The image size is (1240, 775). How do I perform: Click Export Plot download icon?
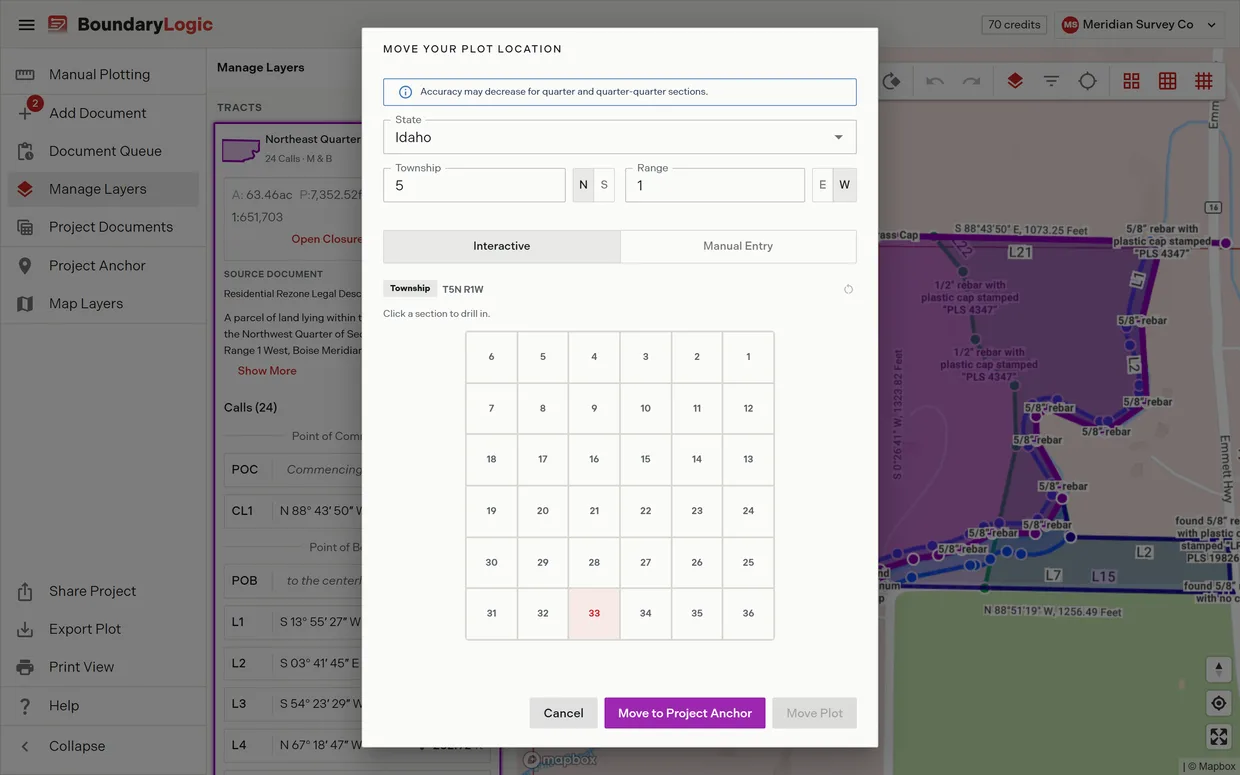point(25,629)
